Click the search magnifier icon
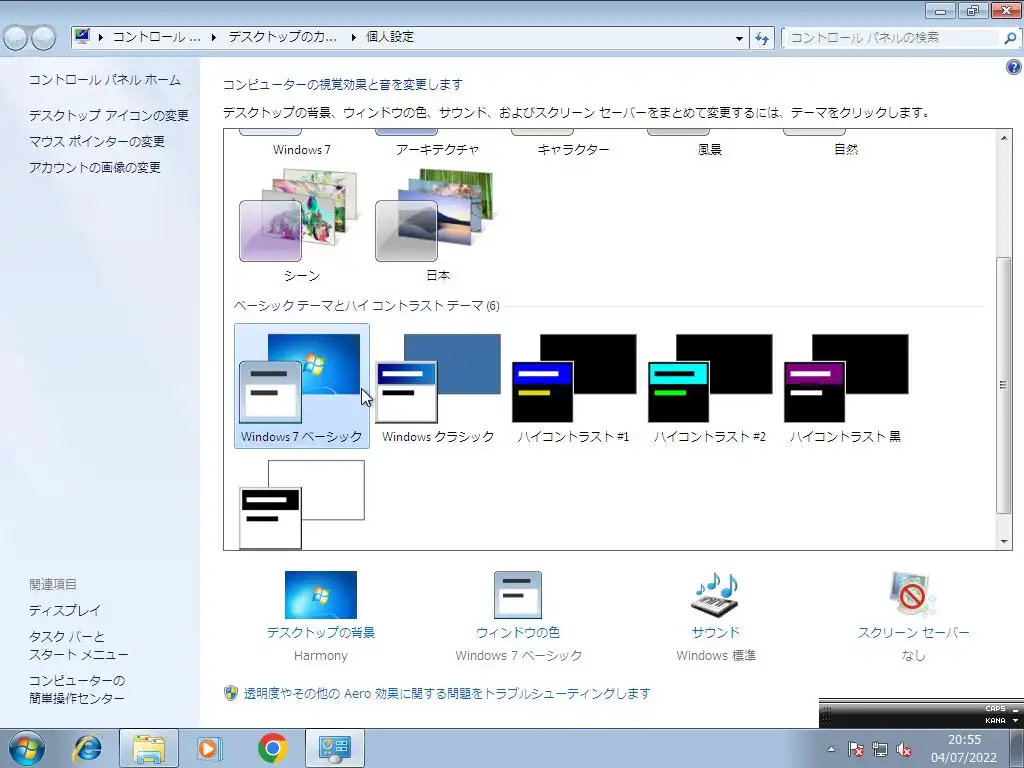This screenshot has width=1024, height=768. pyautogui.click(x=1010, y=38)
